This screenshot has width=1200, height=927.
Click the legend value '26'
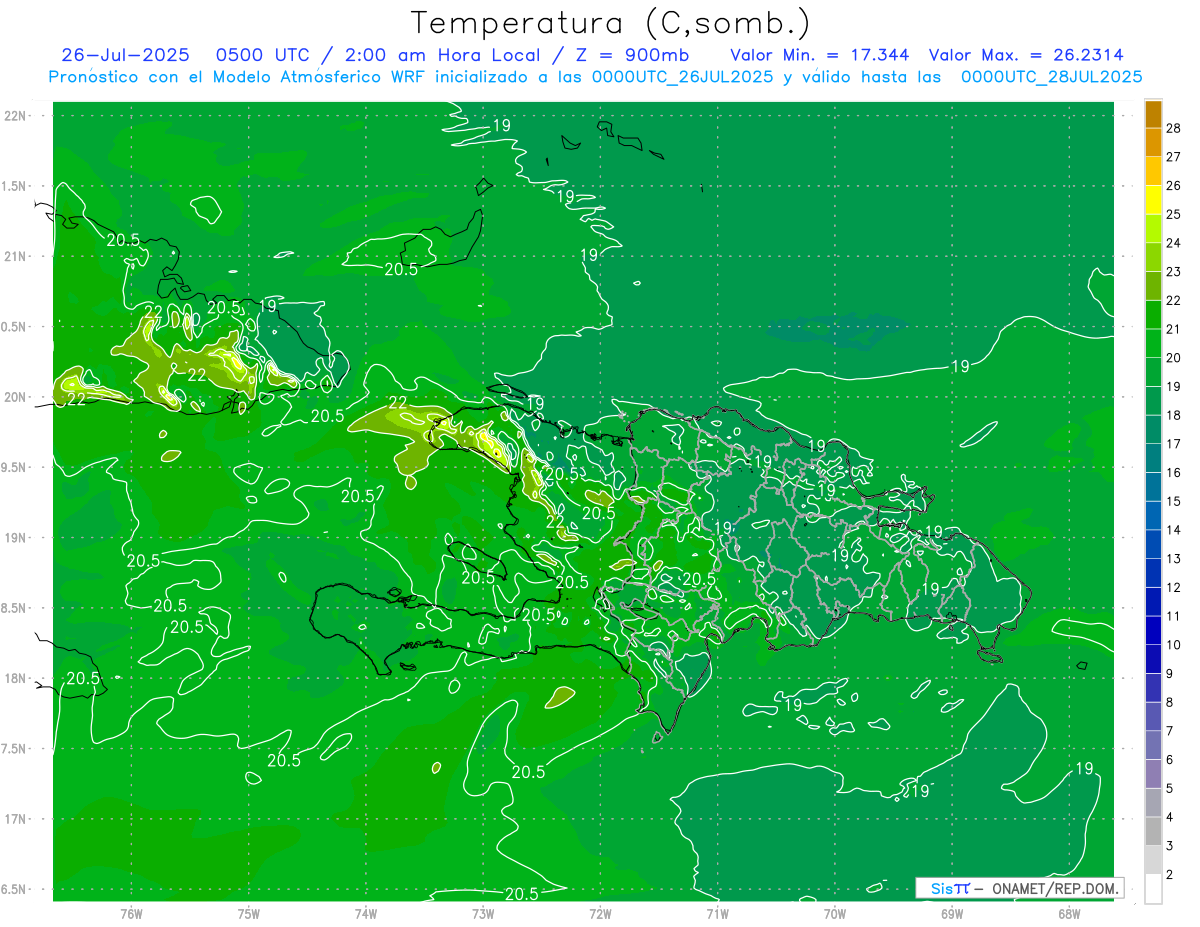1174,185
